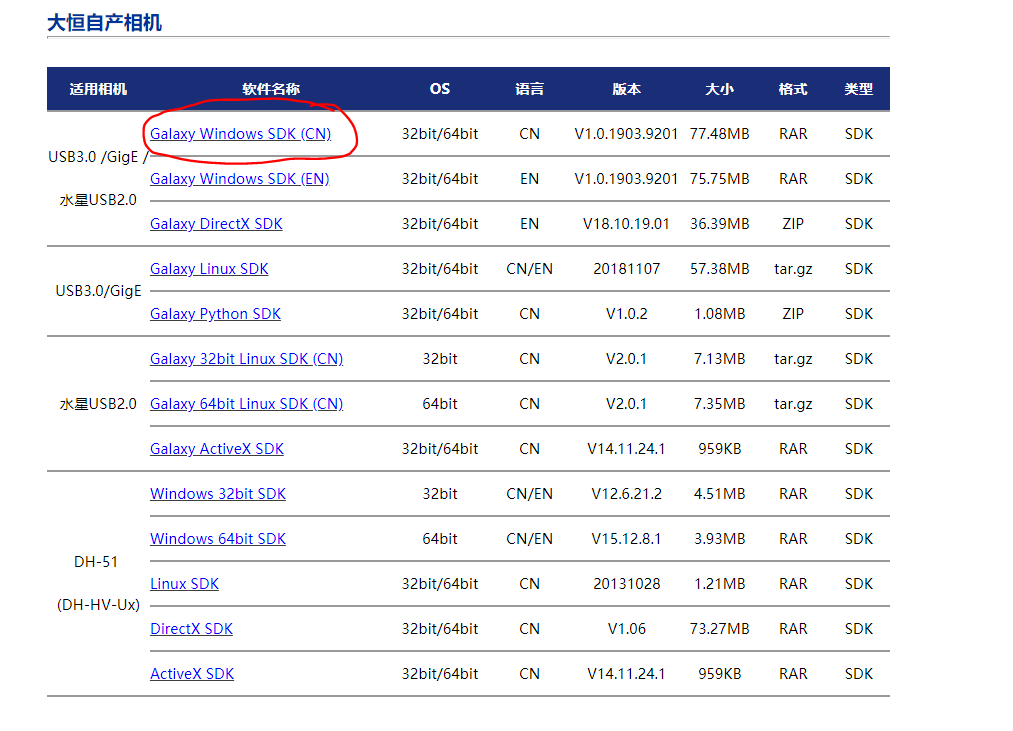Download Galaxy 32bit Linux SDK (CN)
The width and height of the screenshot is (1013, 731).
pos(246,359)
